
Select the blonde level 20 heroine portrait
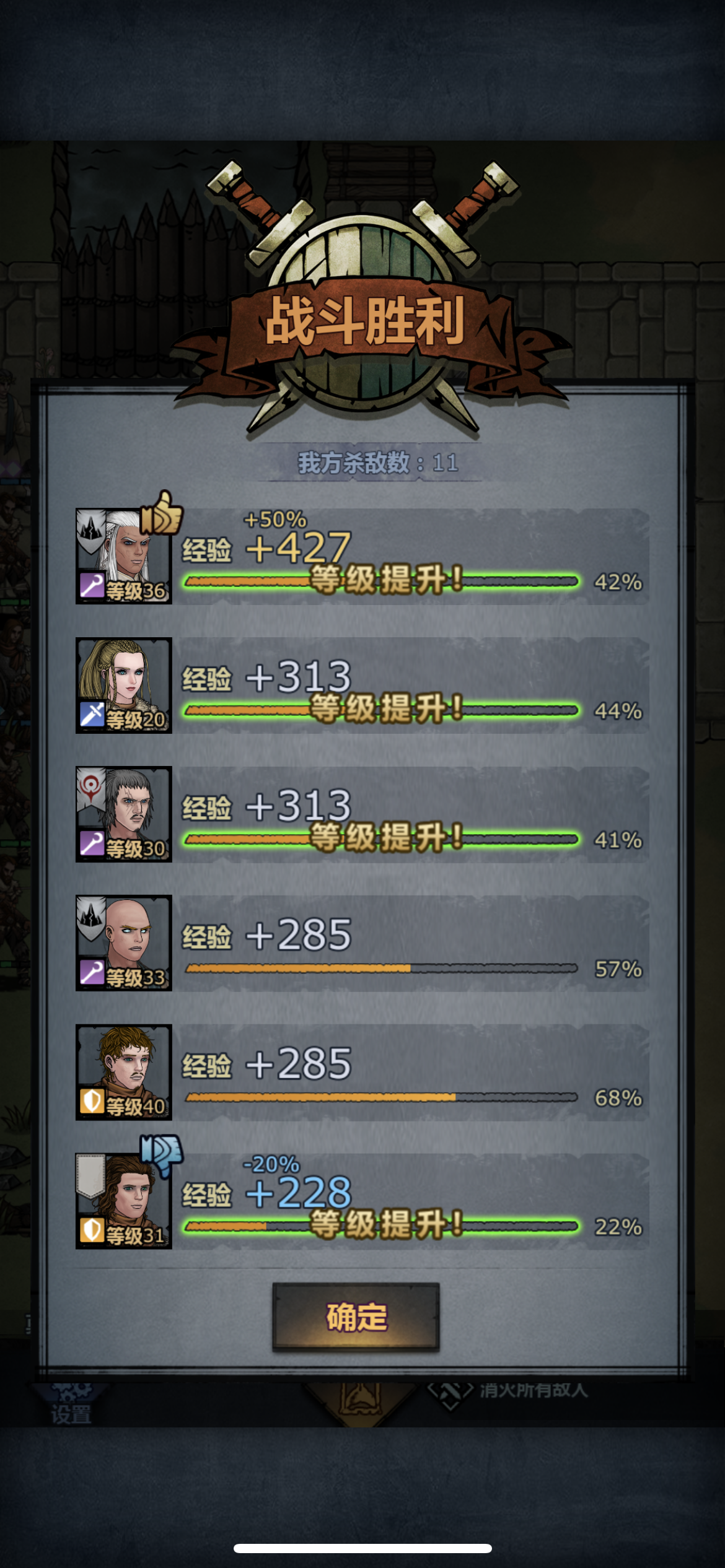click(124, 686)
